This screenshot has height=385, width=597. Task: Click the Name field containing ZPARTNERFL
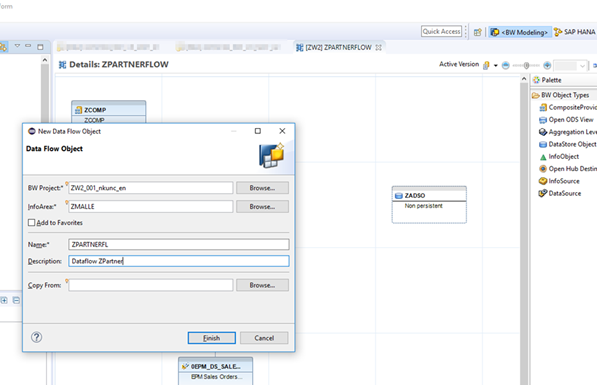coord(179,244)
